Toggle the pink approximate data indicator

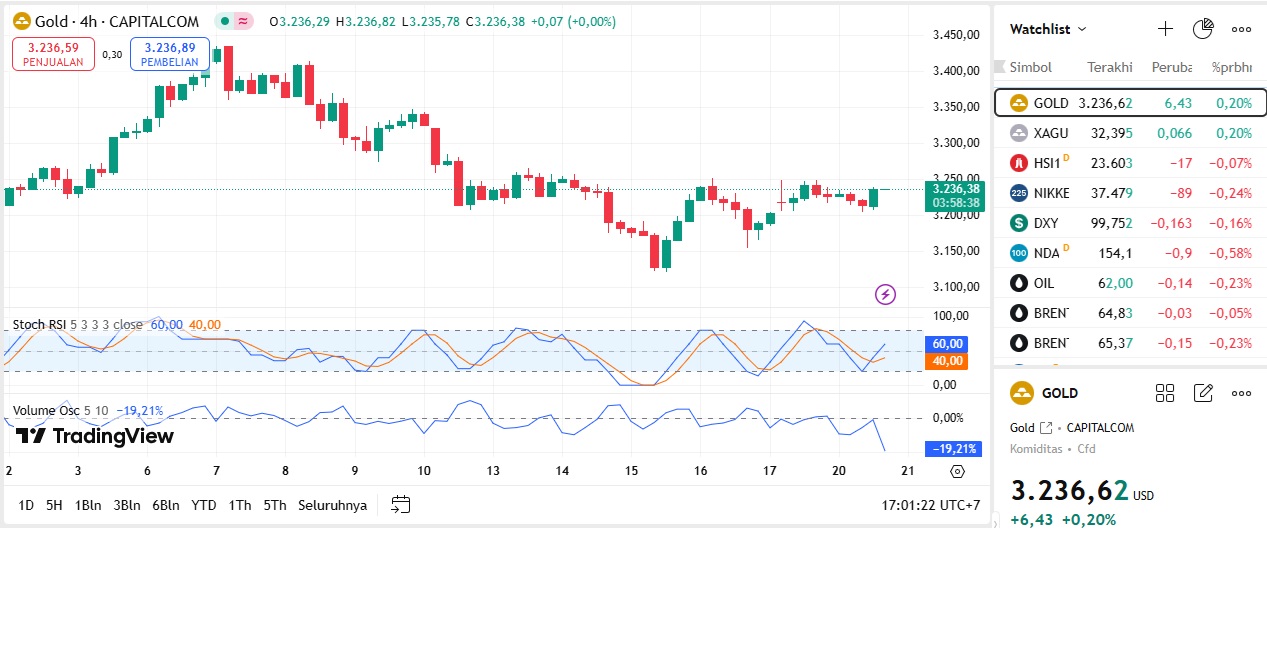(243, 21)
